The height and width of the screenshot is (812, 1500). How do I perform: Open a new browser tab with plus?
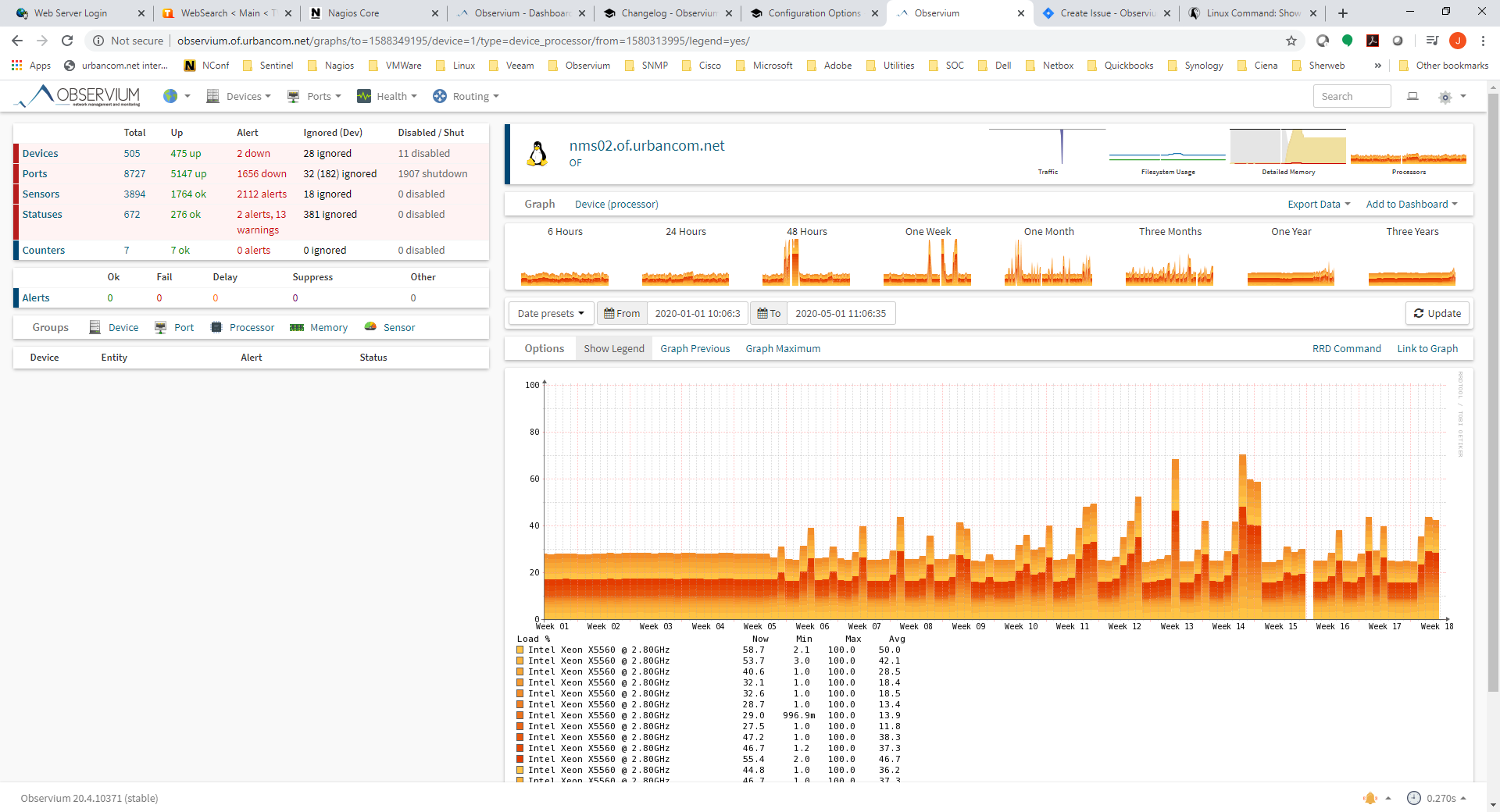coord(1343,13)
